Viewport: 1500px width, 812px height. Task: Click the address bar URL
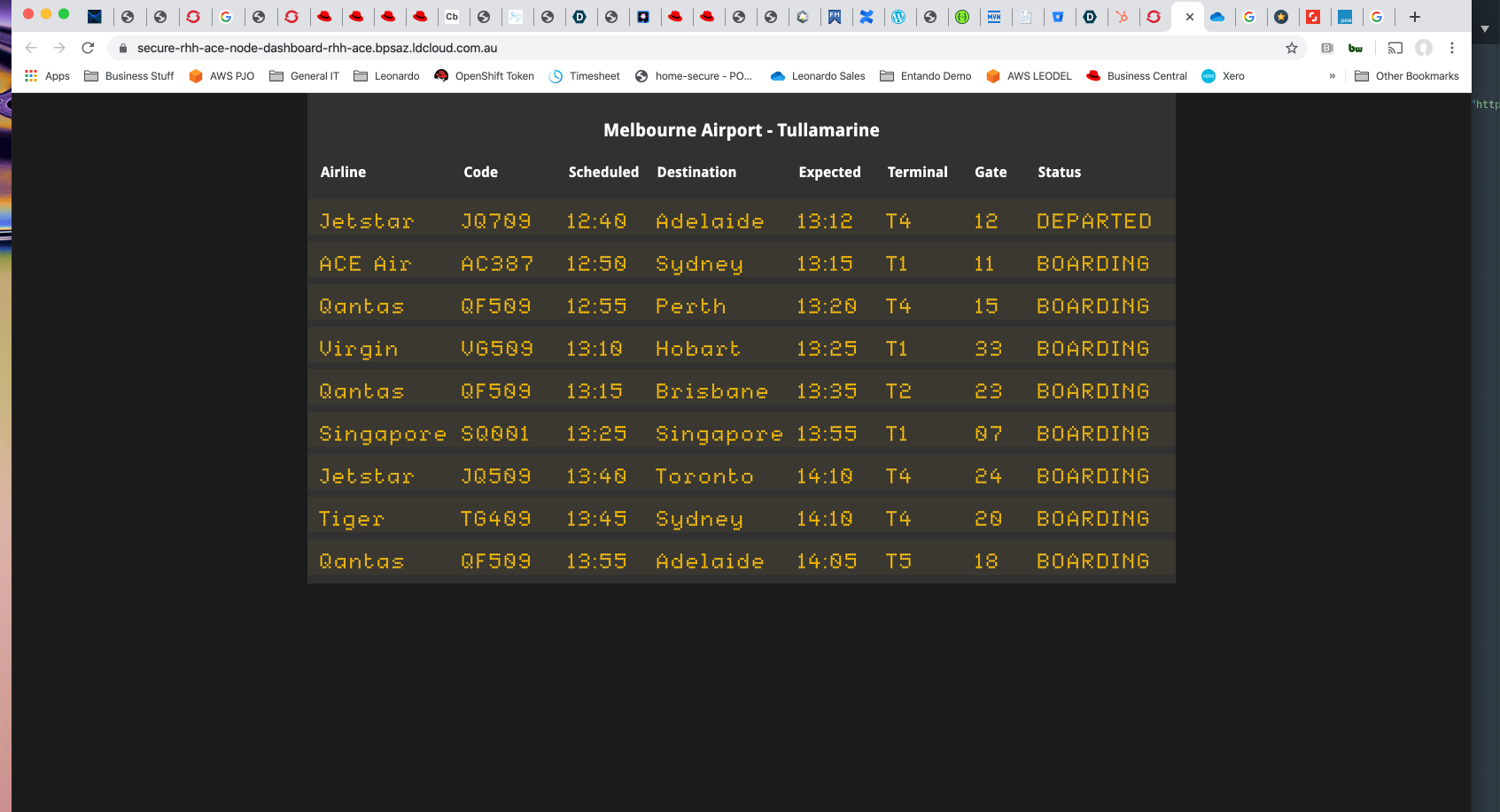point(317,48)
